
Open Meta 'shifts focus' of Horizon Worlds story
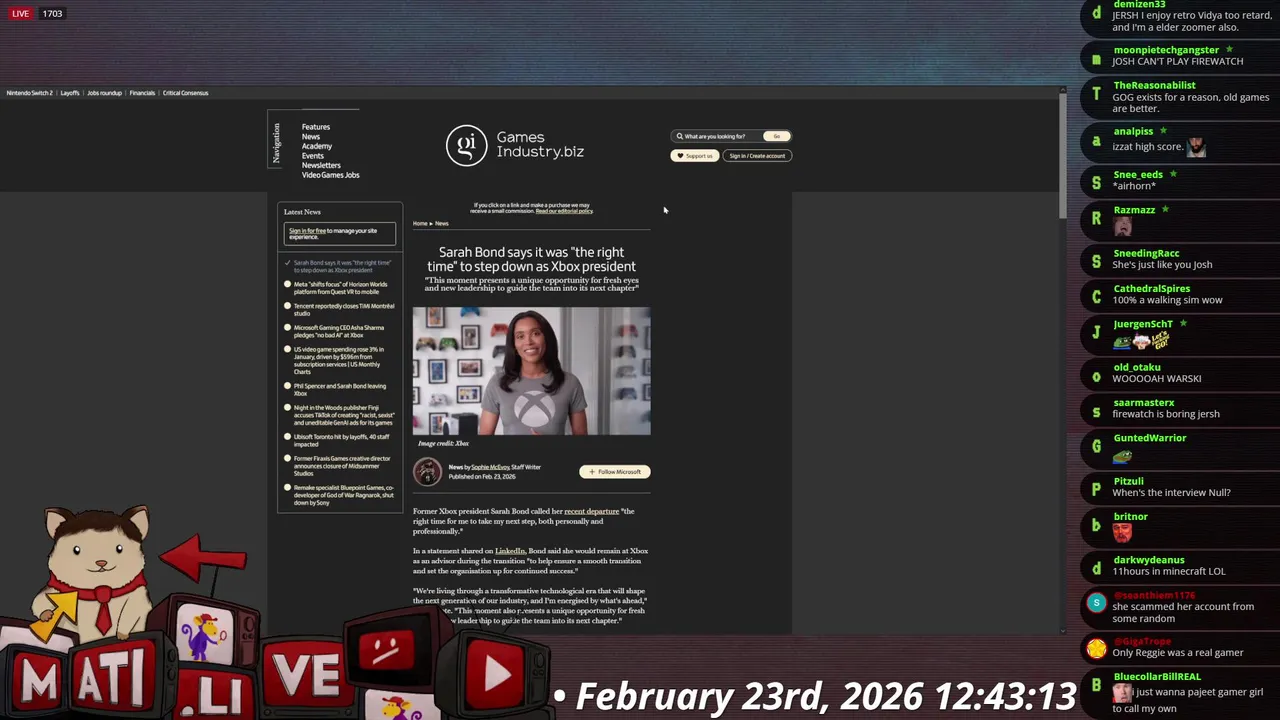coord(340,287)
